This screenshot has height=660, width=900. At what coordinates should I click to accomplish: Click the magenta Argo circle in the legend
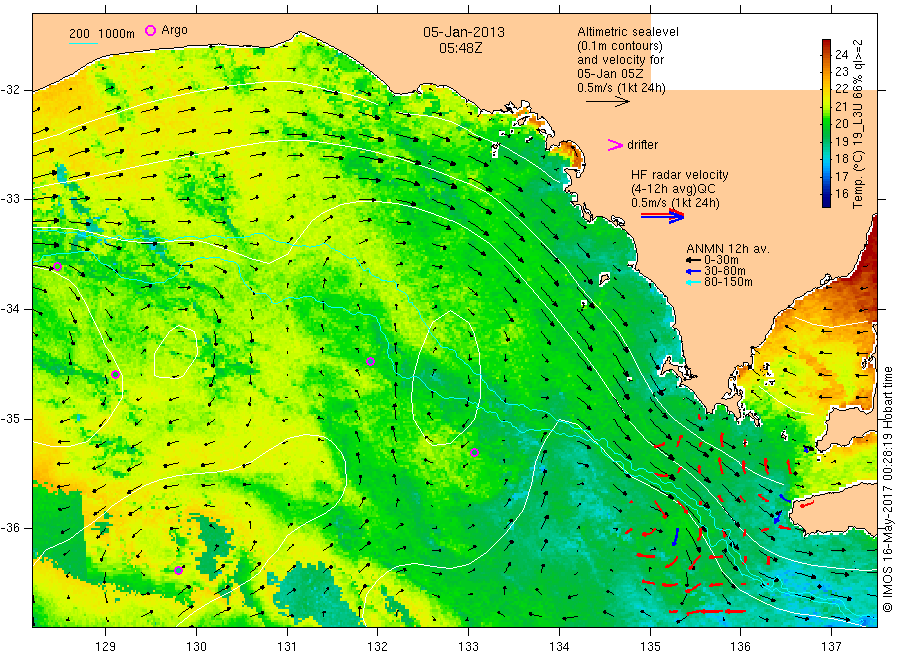tap(150, 30)
